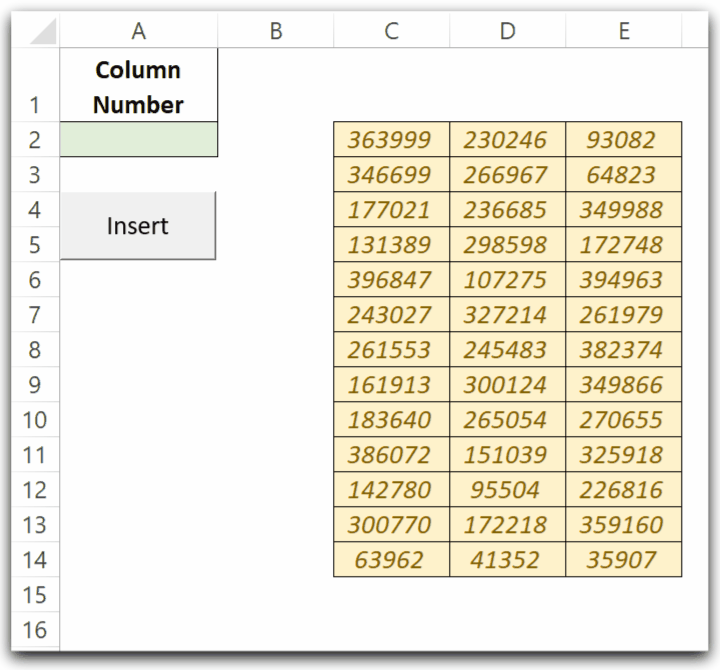Viewport: 720px width, 670px height.
Task: Click cell containing 161913
Action: click(392, 384)
